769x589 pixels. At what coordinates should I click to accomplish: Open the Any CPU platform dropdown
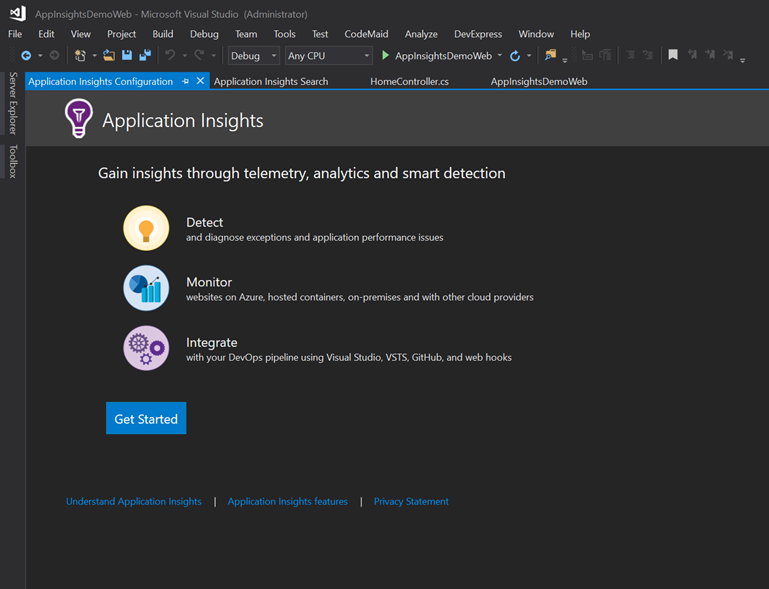click(x=329, y=56)
